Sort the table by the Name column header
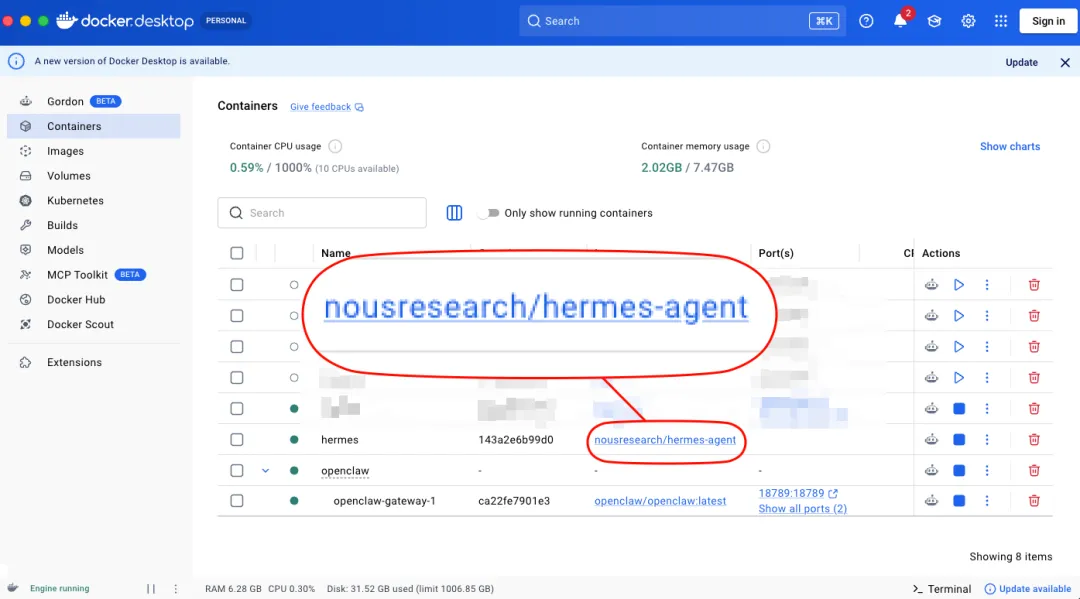The height and width of the screenshot is (599, 1080). pyautogui.click(x=335, y=252)
